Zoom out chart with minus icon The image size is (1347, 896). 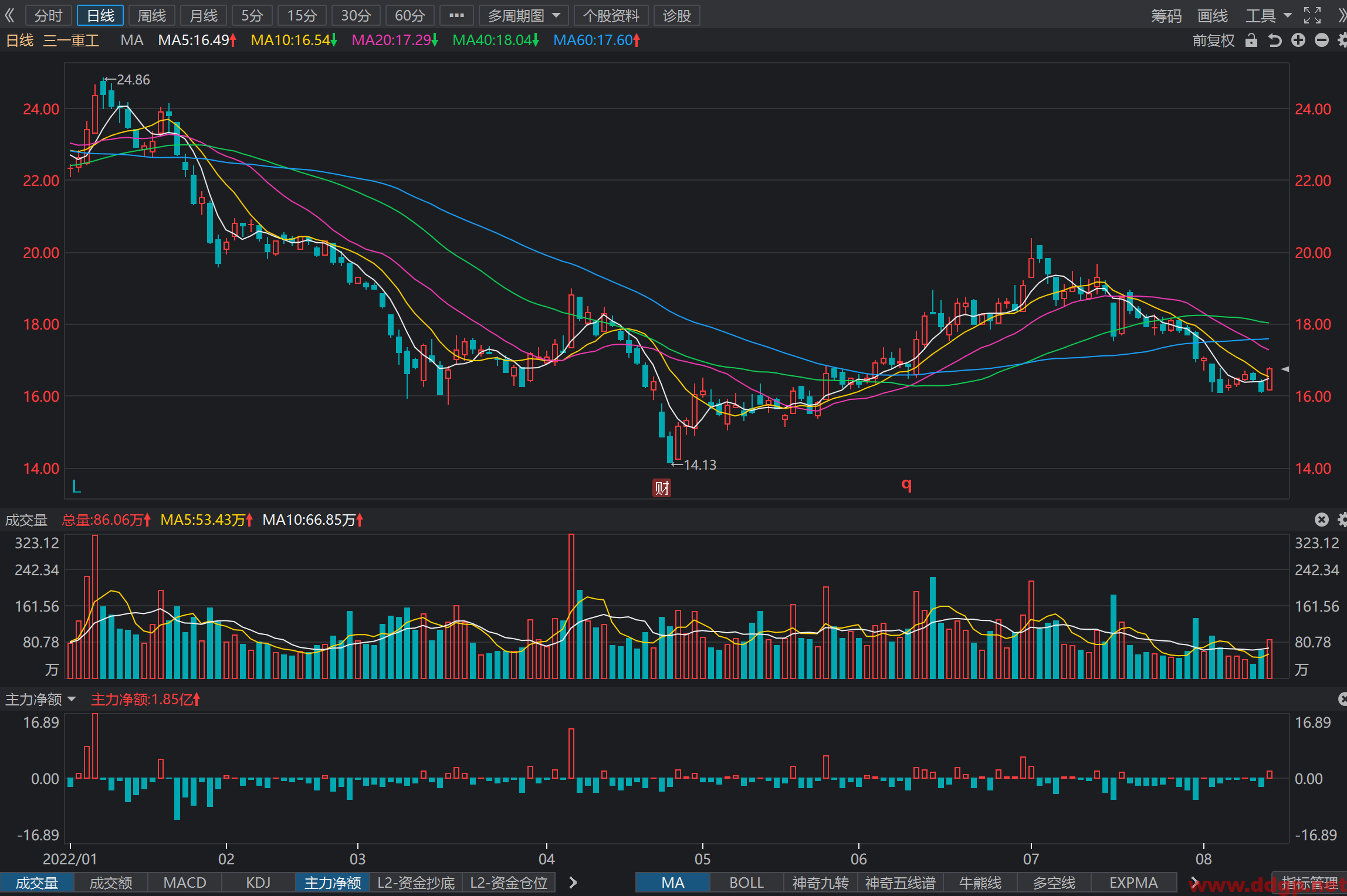1321,40
